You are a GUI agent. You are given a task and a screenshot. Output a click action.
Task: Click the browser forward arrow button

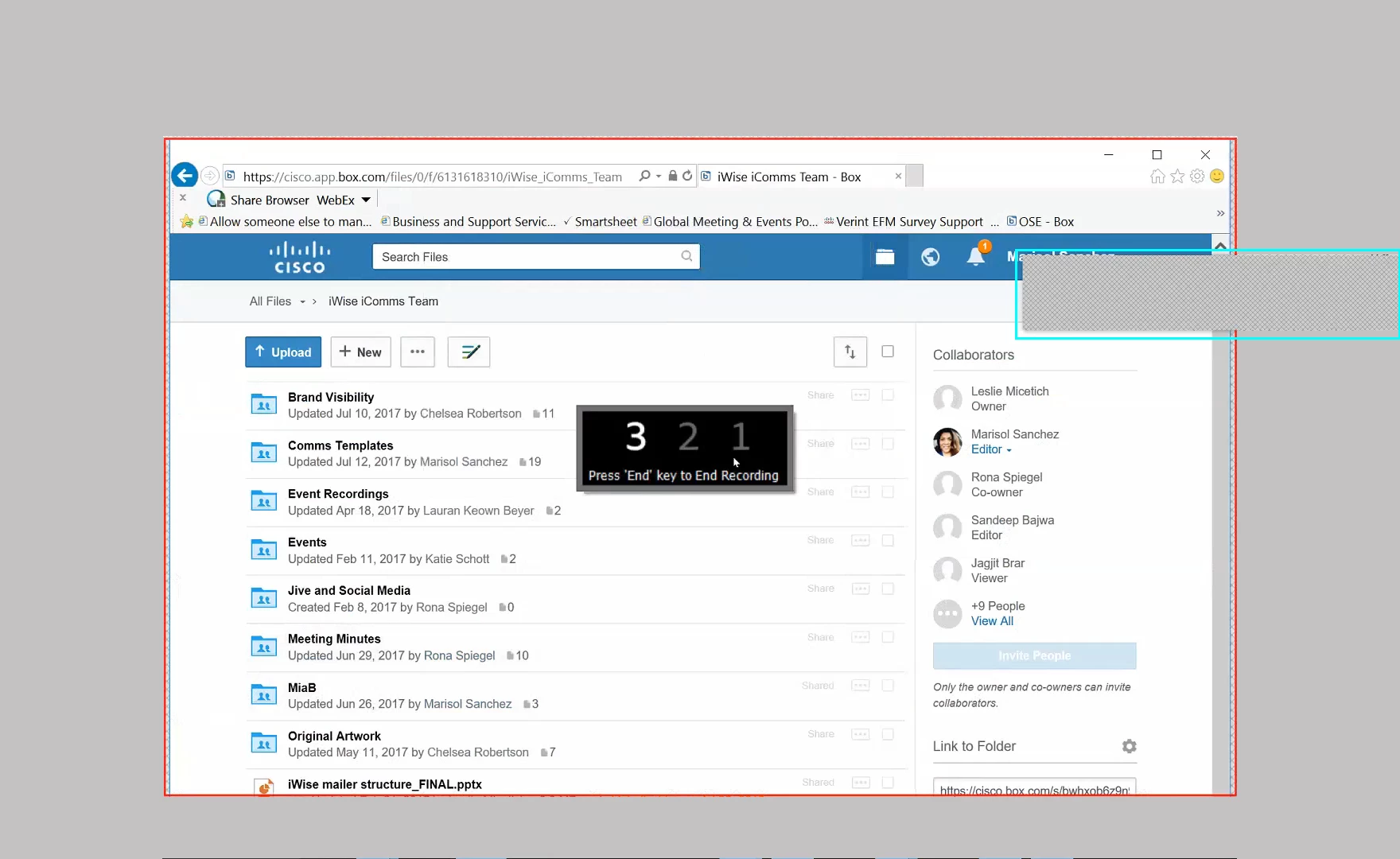pyautogui.click(x=210, y=176)
